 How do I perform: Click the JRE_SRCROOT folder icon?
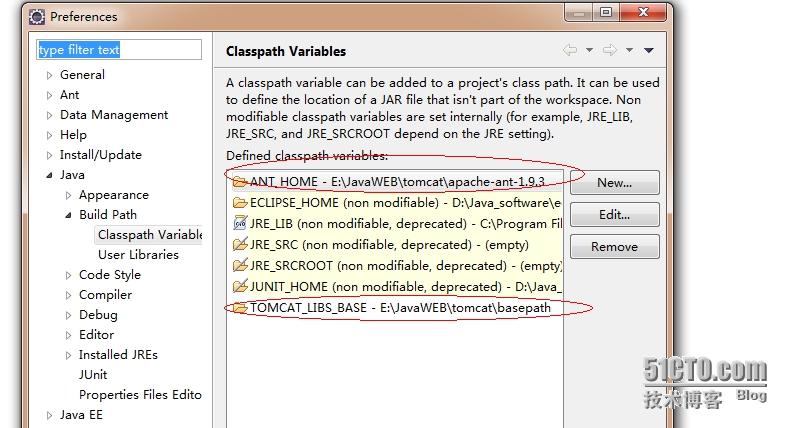240,266
